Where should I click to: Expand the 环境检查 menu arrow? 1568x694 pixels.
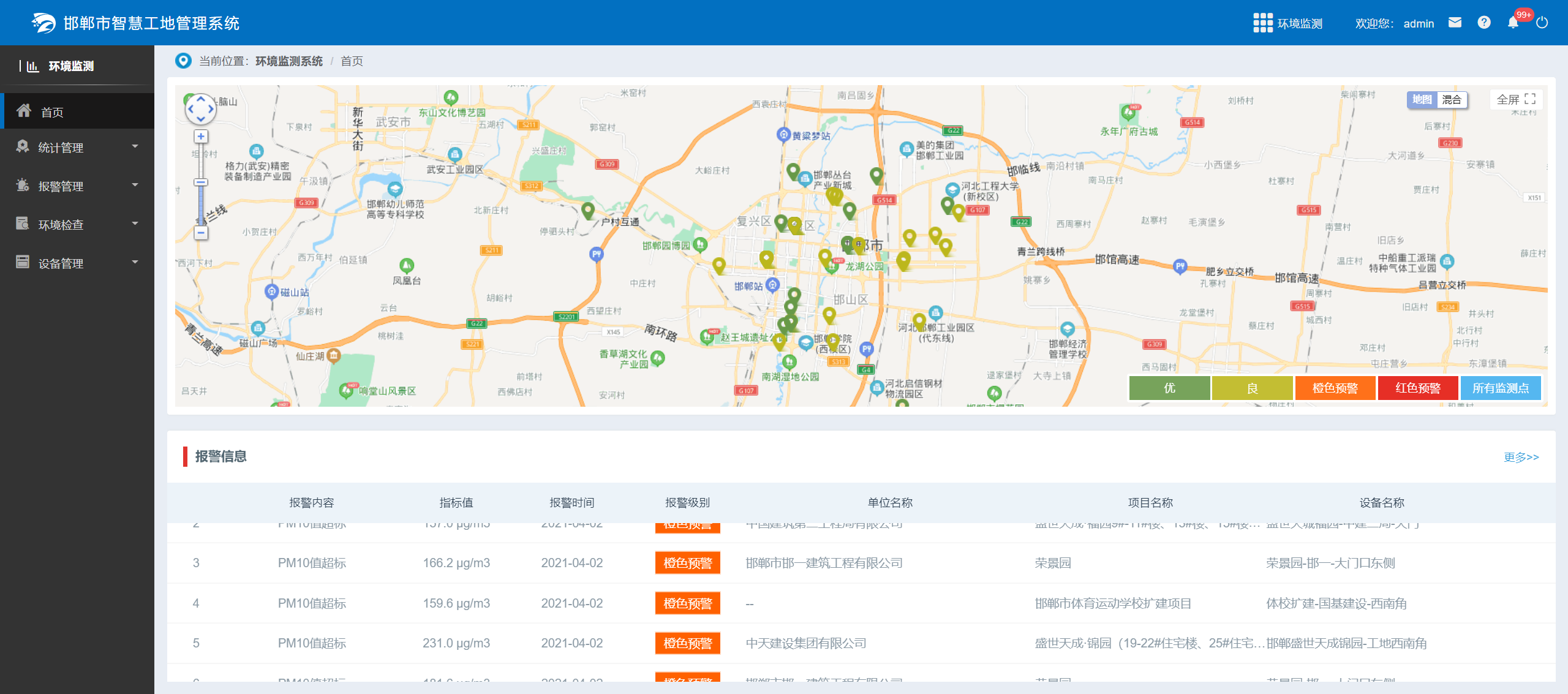[x=135, y=224]
